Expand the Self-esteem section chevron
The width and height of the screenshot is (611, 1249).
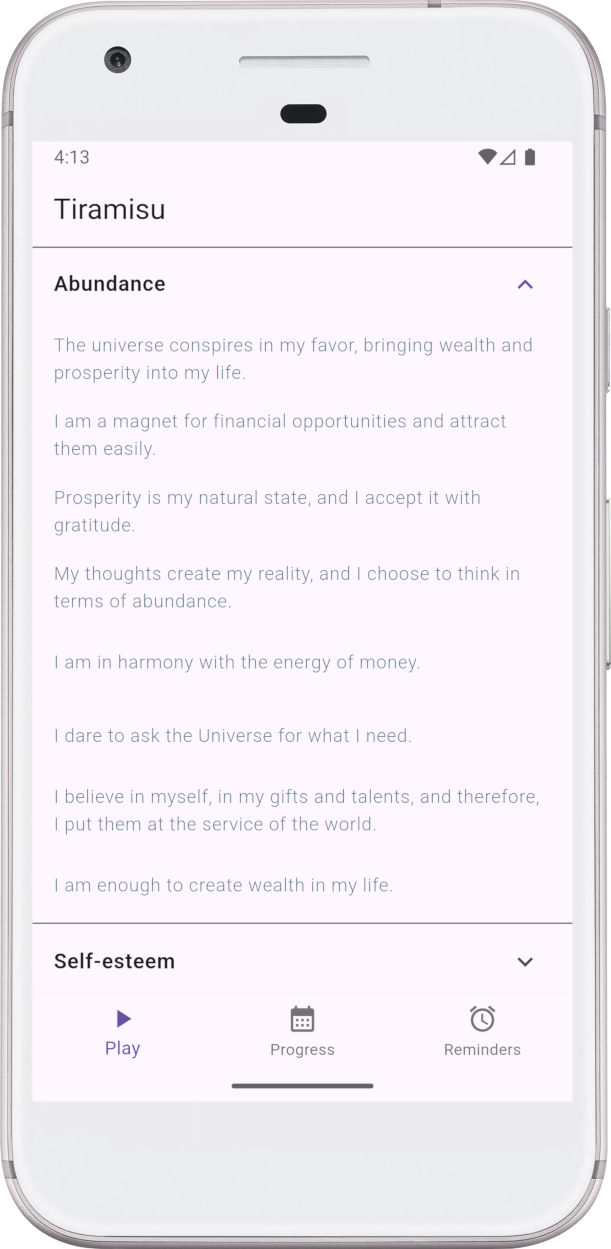coord(525,962)
